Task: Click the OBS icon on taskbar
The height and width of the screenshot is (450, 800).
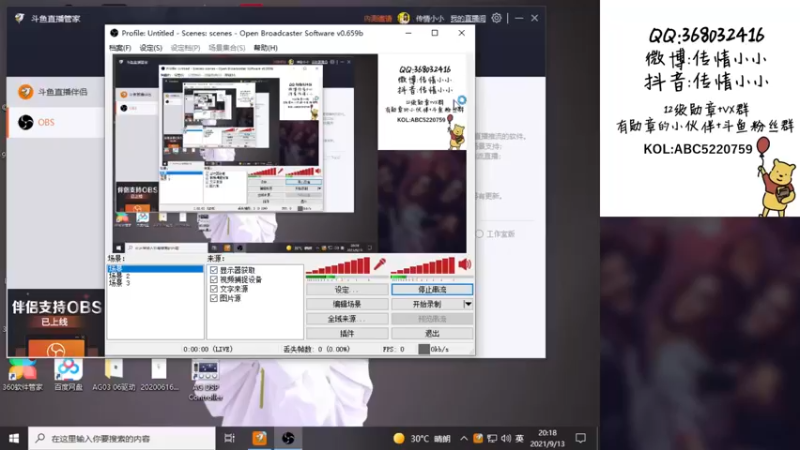Action: (288, 438)
